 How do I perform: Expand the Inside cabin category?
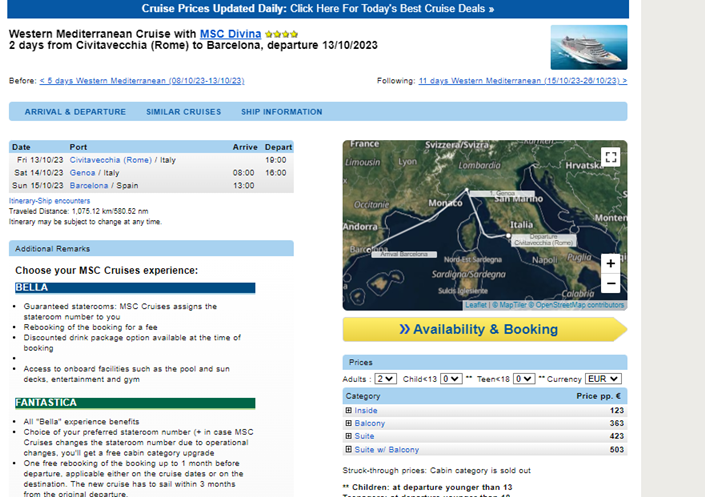[348, 410]
